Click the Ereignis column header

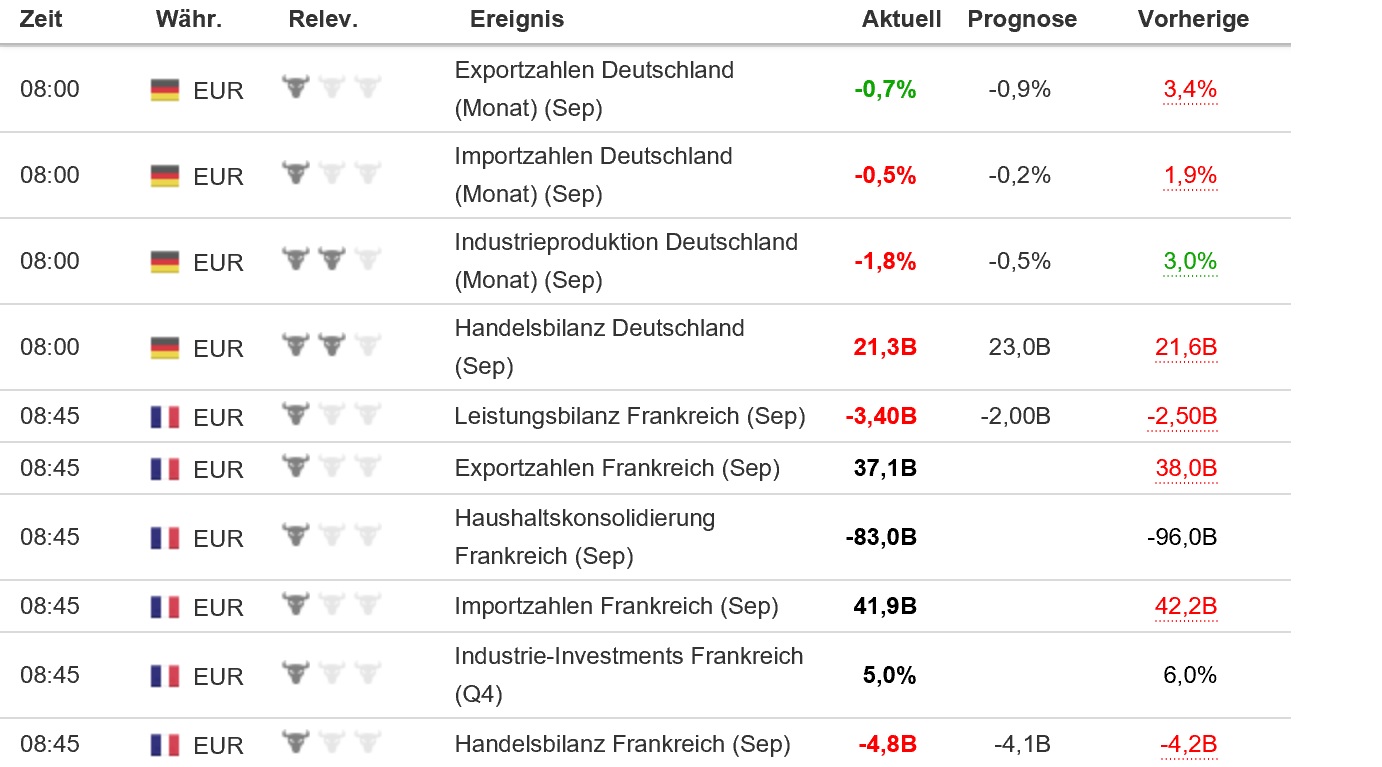(517, 19)
